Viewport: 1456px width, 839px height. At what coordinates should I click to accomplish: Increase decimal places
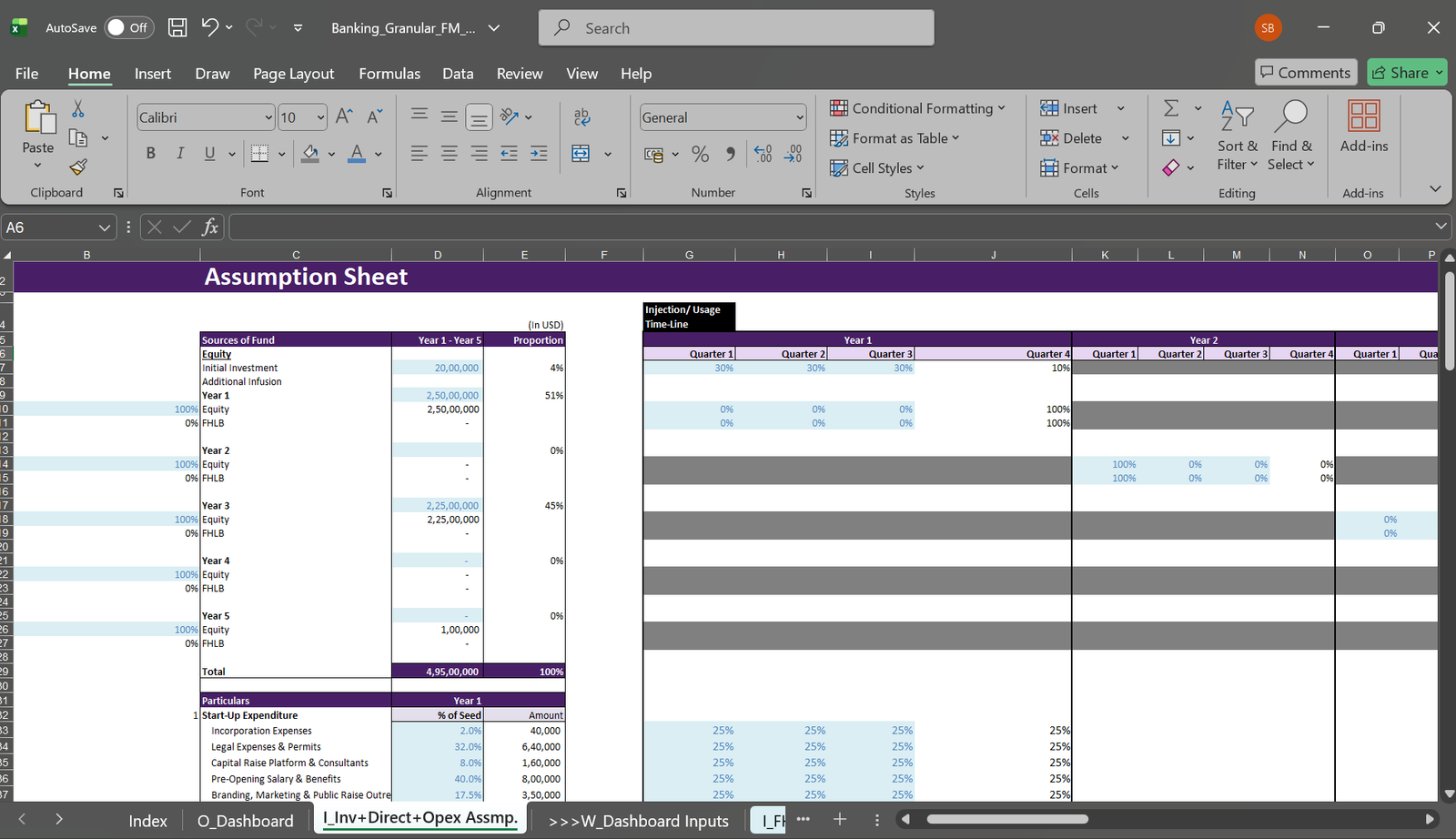tap(762, 154)
